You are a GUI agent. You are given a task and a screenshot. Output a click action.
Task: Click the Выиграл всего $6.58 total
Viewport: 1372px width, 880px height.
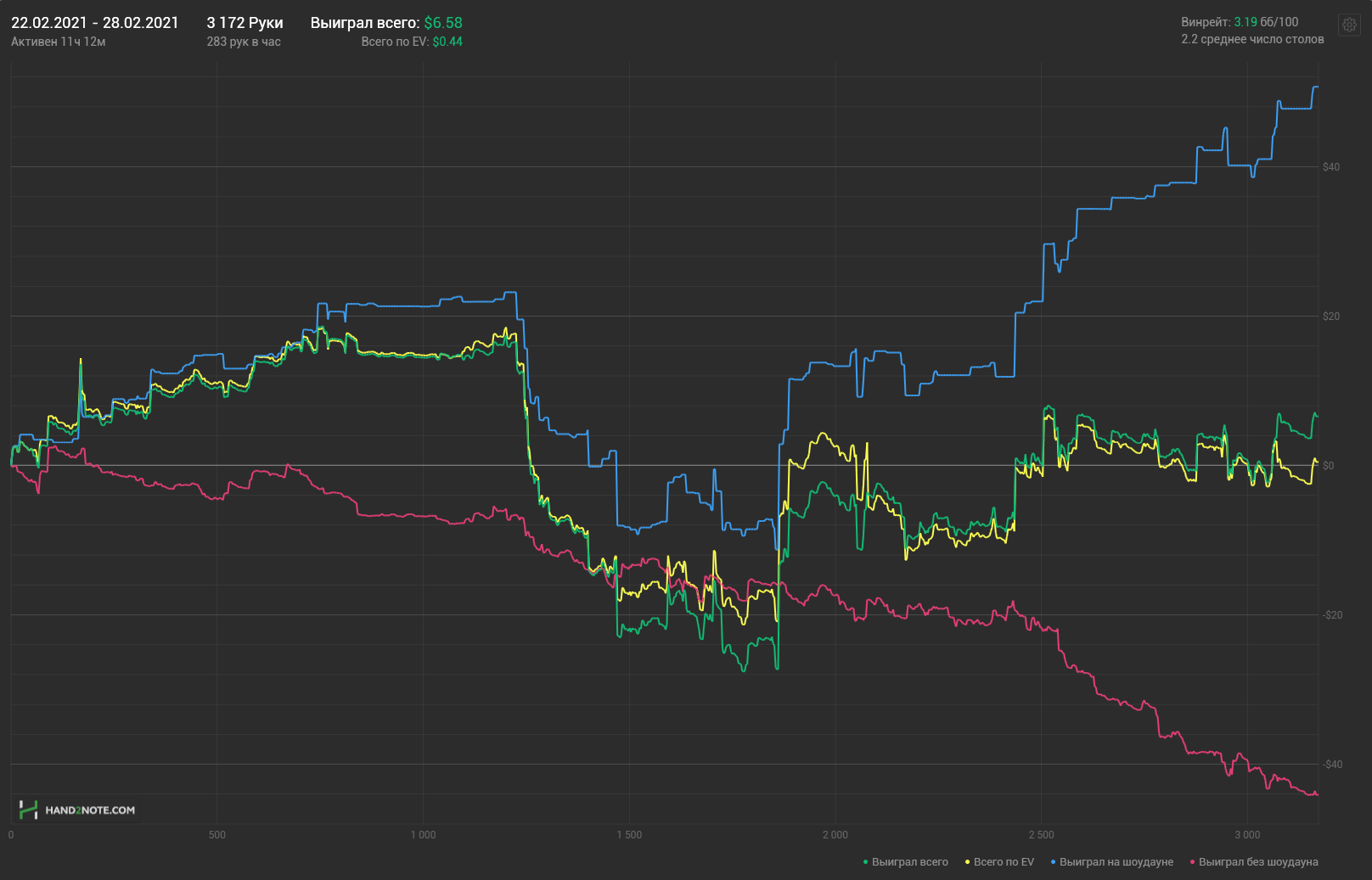pyautogui.click(x=386, y=23)
